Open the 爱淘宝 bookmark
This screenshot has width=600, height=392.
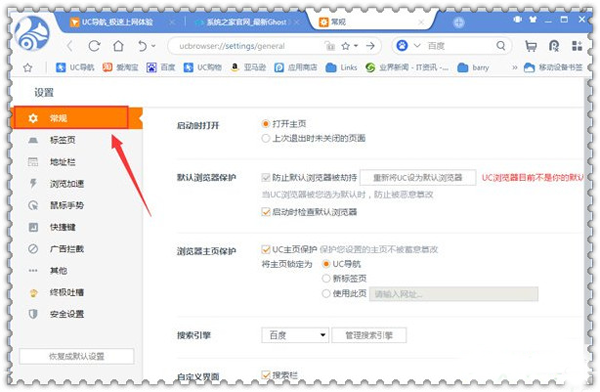pyautogui.click(x=120, y=67)
